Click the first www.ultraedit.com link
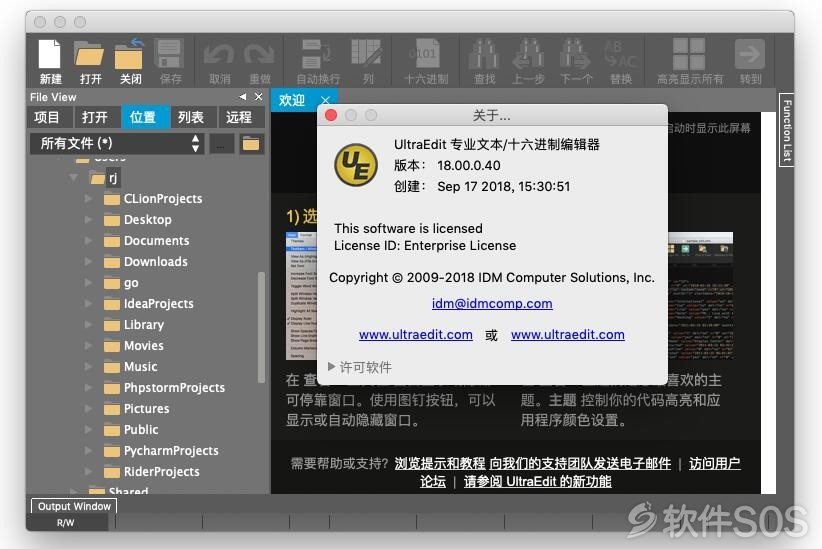This screenshot has width=822, height=549. [416, 335]
